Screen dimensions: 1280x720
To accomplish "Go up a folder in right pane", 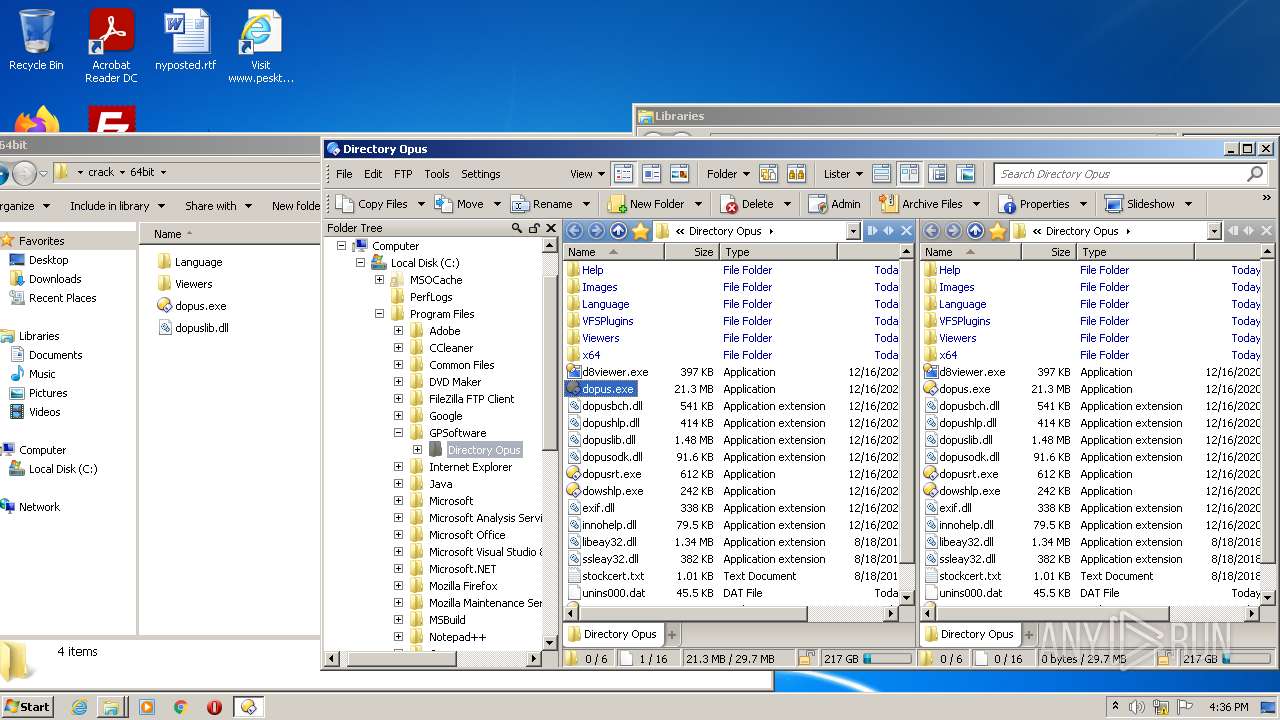I will [975, 231].
